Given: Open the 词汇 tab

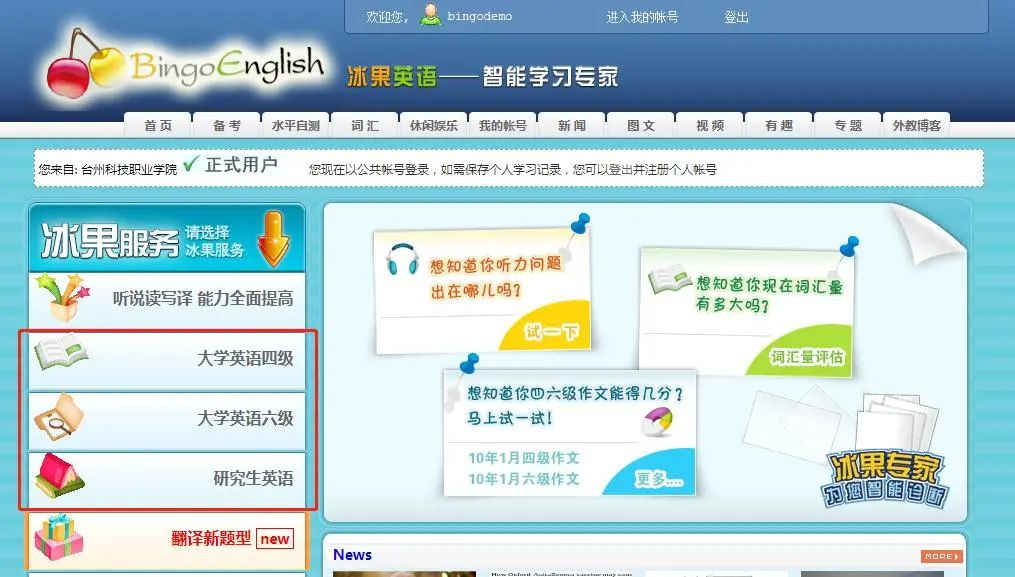Looking at the screenshot, I should click(365, 125).
